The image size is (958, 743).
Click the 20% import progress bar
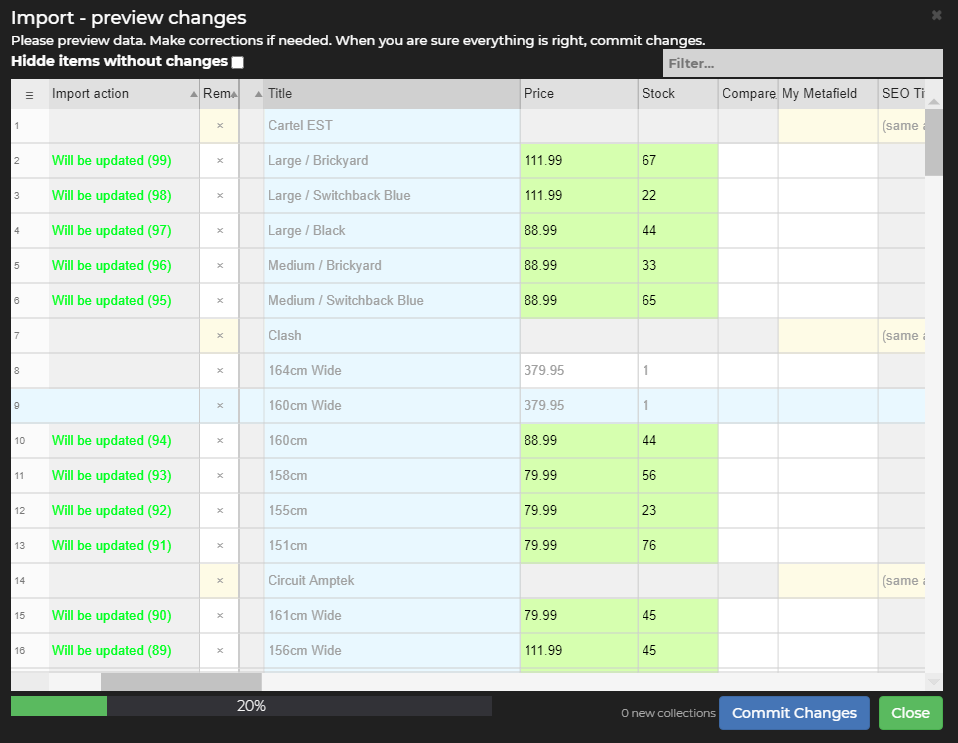tap(251, 706)
